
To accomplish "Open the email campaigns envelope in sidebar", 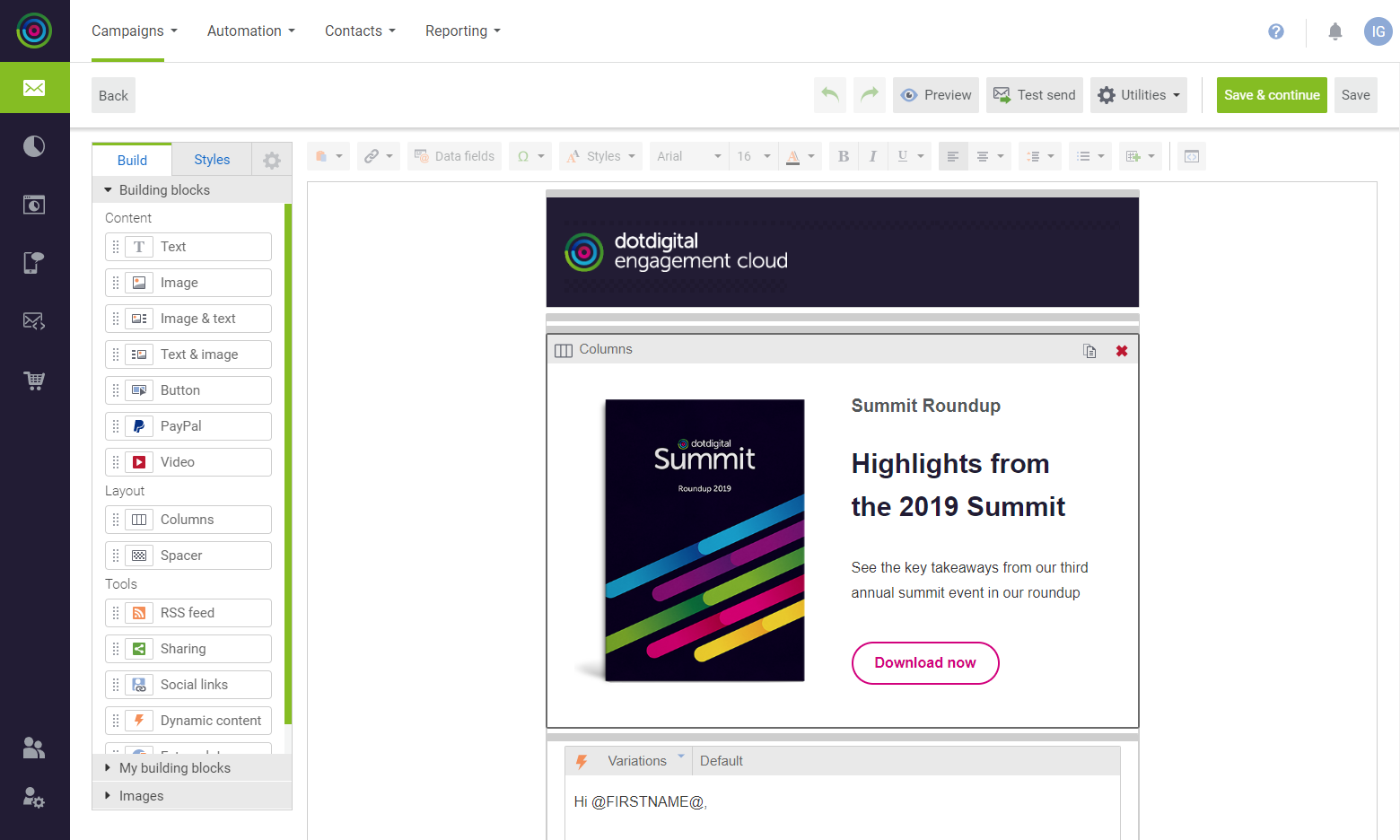I will click(35, 88).
